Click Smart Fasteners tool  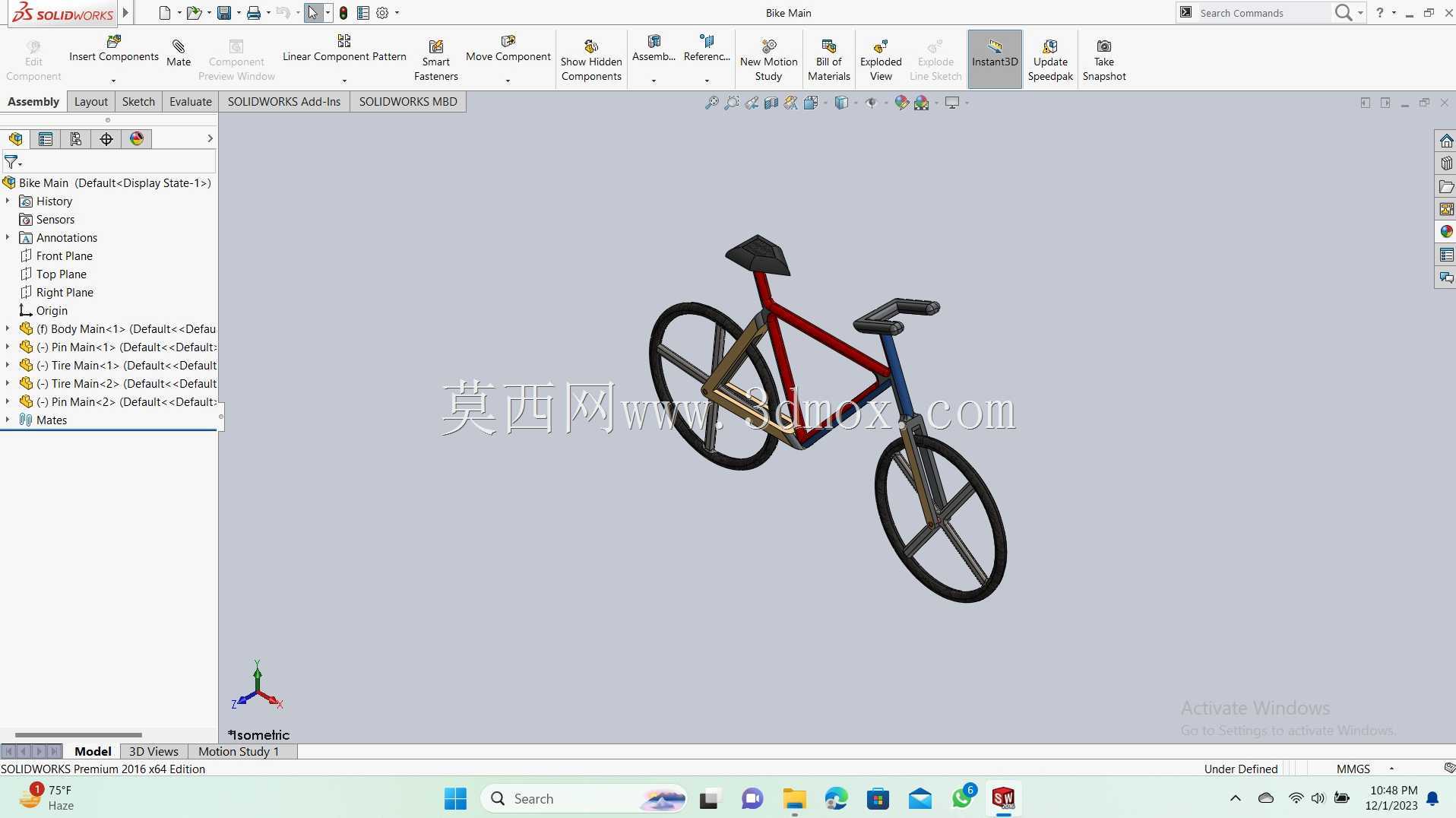pyautogui.click(x=436, y=60)
